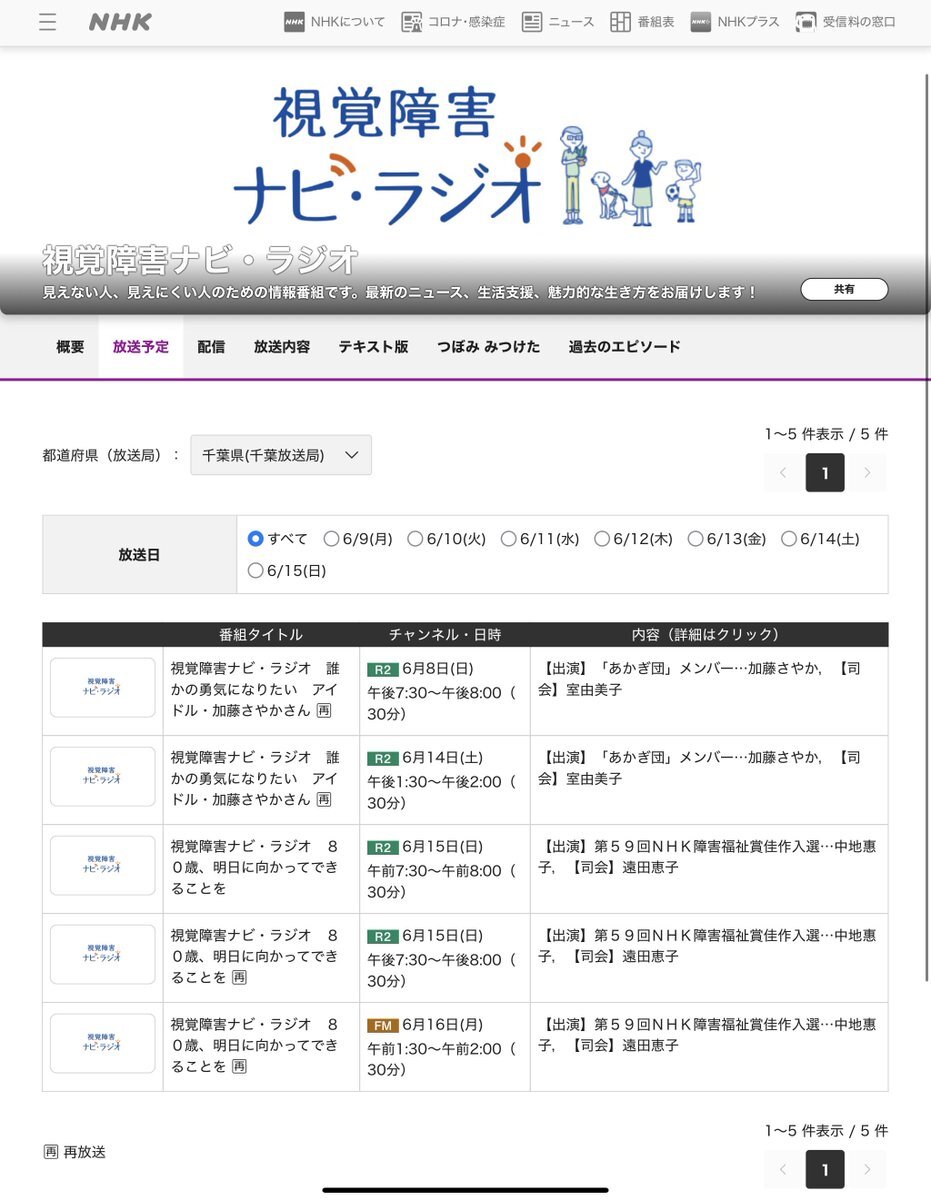The width and height of the screenshot is (931, 1200).
Task: Select the 放送予定 tab
Action: pos(141,347)
